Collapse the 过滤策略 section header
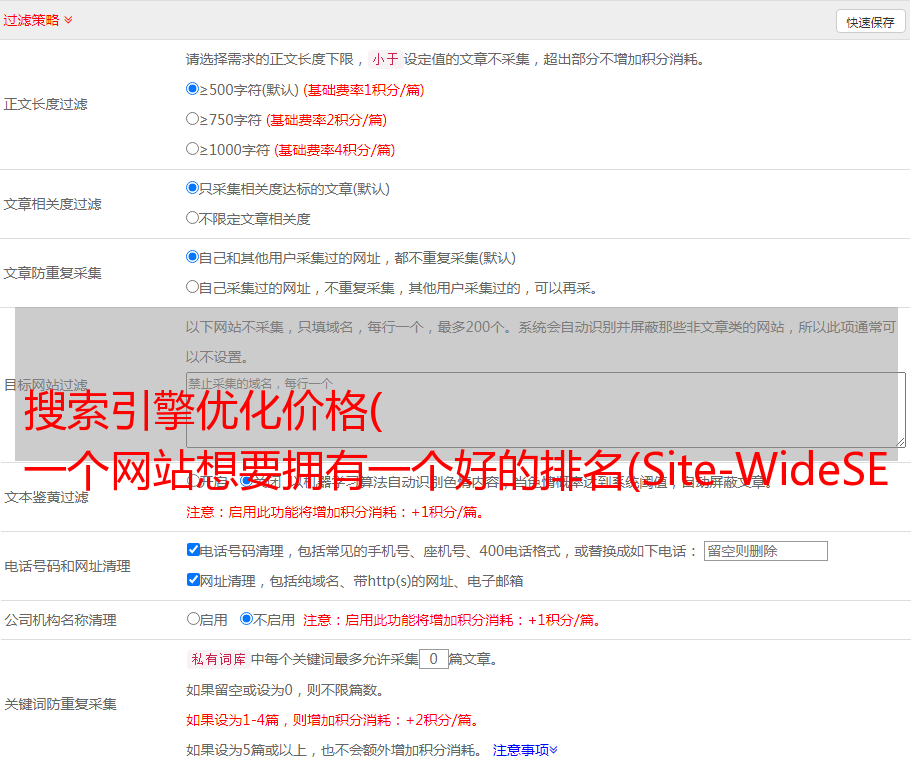912x768 pixels. (38, 20)
